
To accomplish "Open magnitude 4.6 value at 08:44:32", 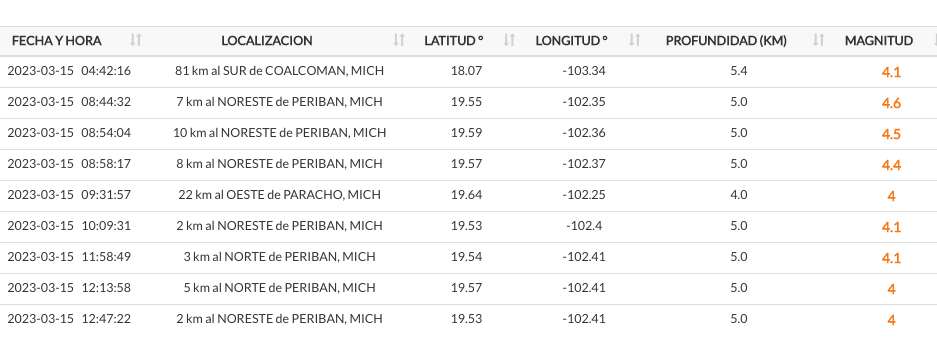I will (891, 103).
